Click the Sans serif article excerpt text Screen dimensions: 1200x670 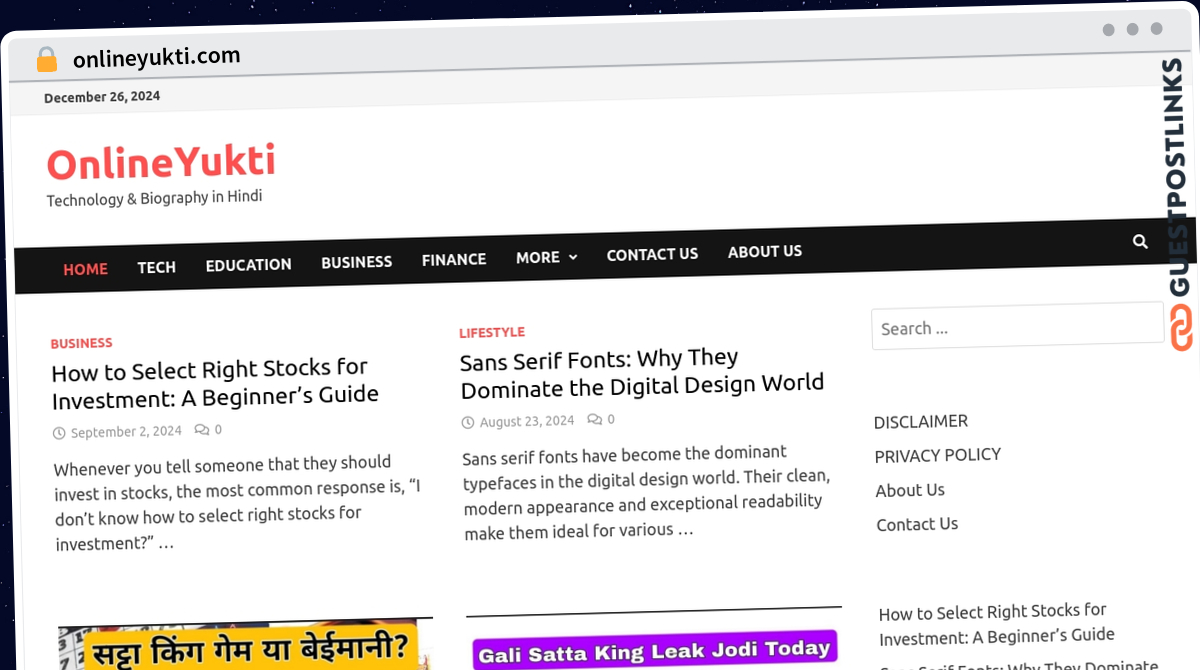(x=646, y=491)
